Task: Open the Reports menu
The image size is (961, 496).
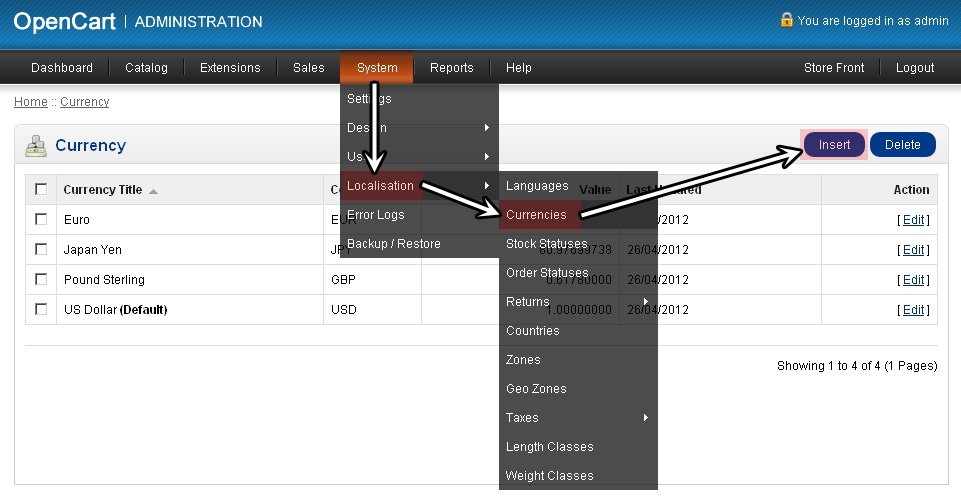Action: pyautogui.click(x=452, y=67)
